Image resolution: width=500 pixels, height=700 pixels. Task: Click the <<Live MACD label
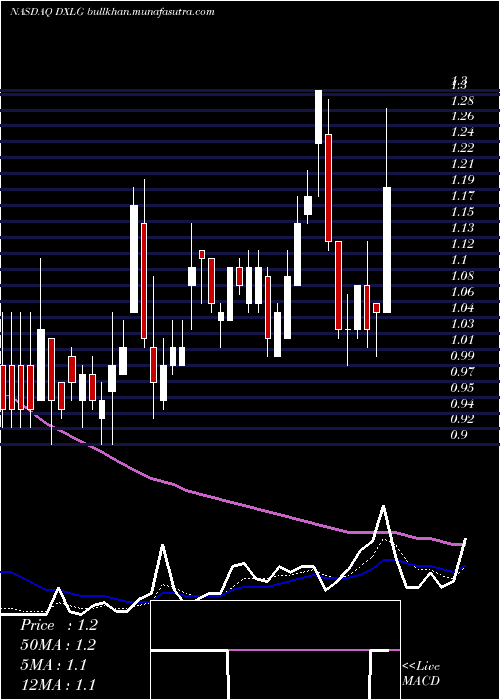[421, 674]
